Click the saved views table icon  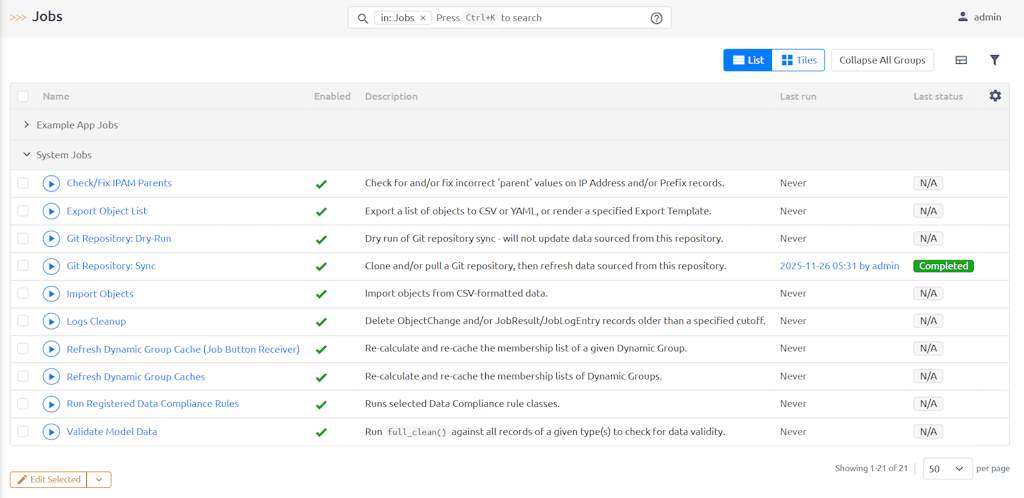coord(961,60)
